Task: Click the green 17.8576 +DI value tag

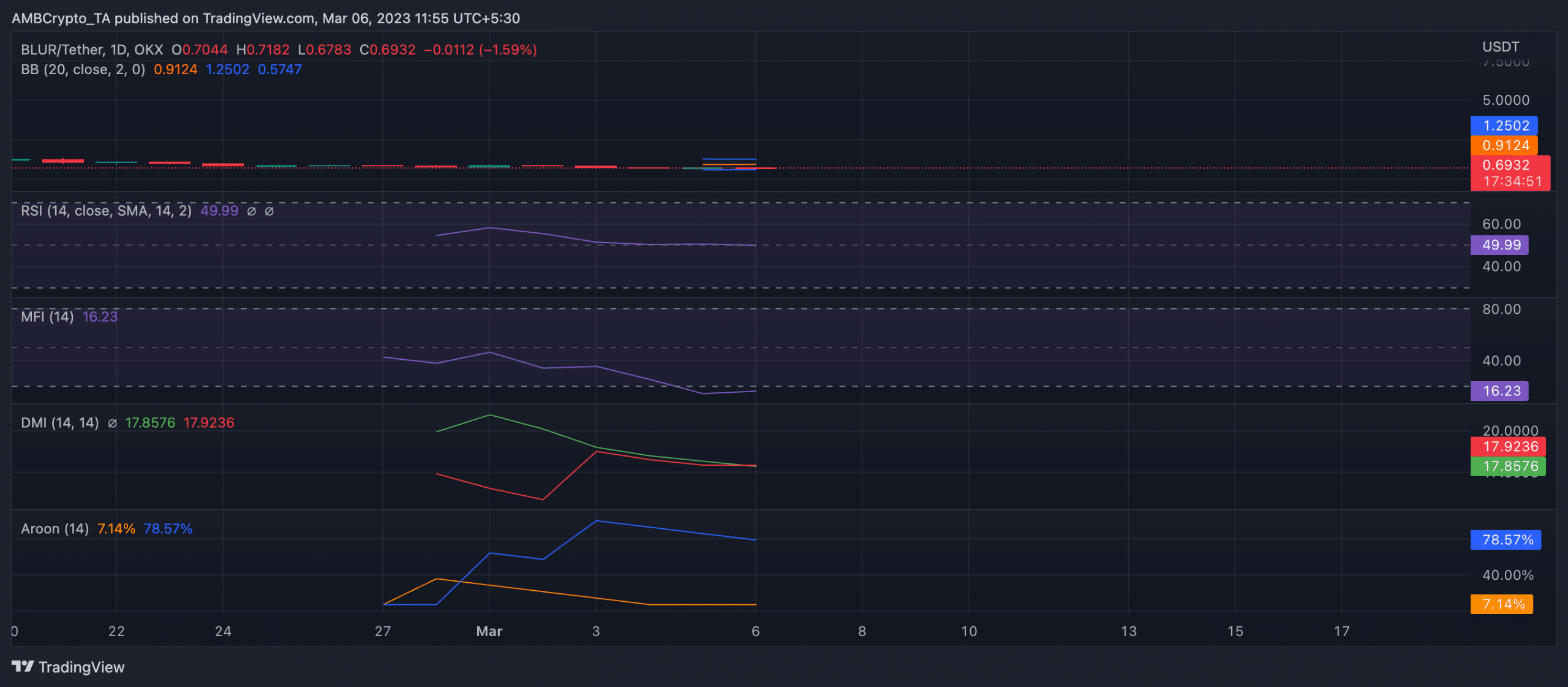Action: (x=1509, y=466)
